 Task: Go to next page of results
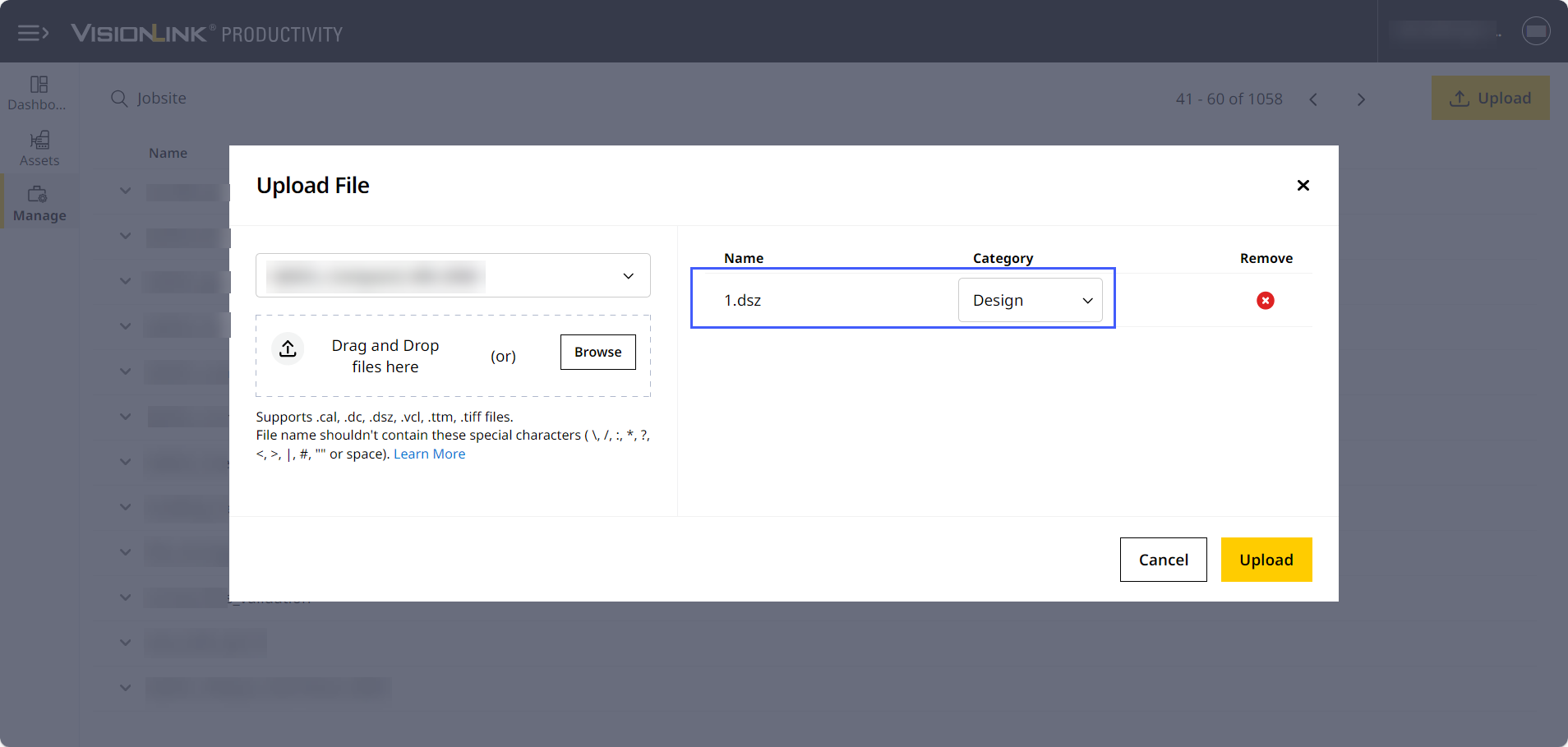coord(1361,99)
